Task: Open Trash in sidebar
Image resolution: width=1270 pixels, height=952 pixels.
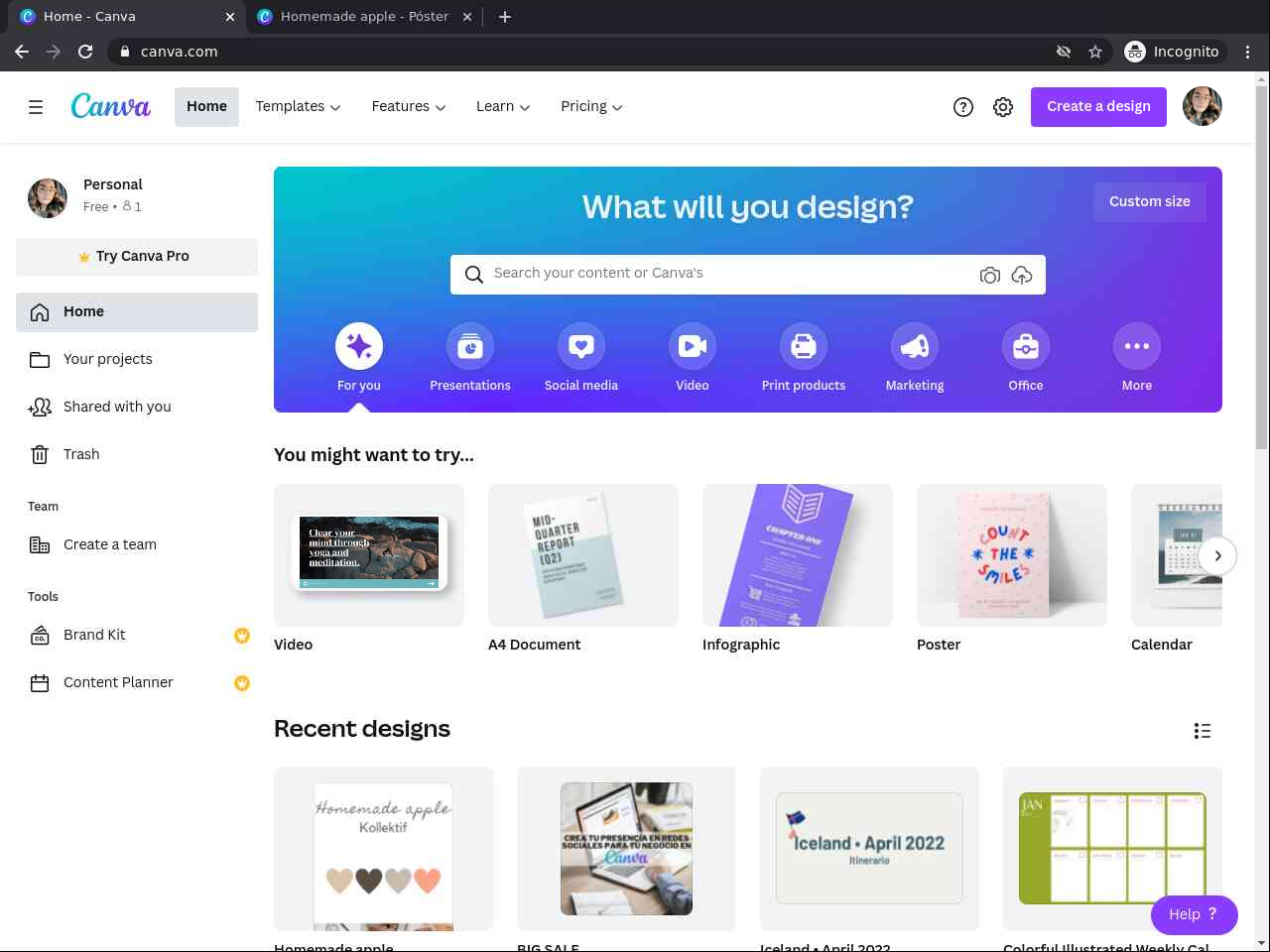Action: [x=137, y=455]
